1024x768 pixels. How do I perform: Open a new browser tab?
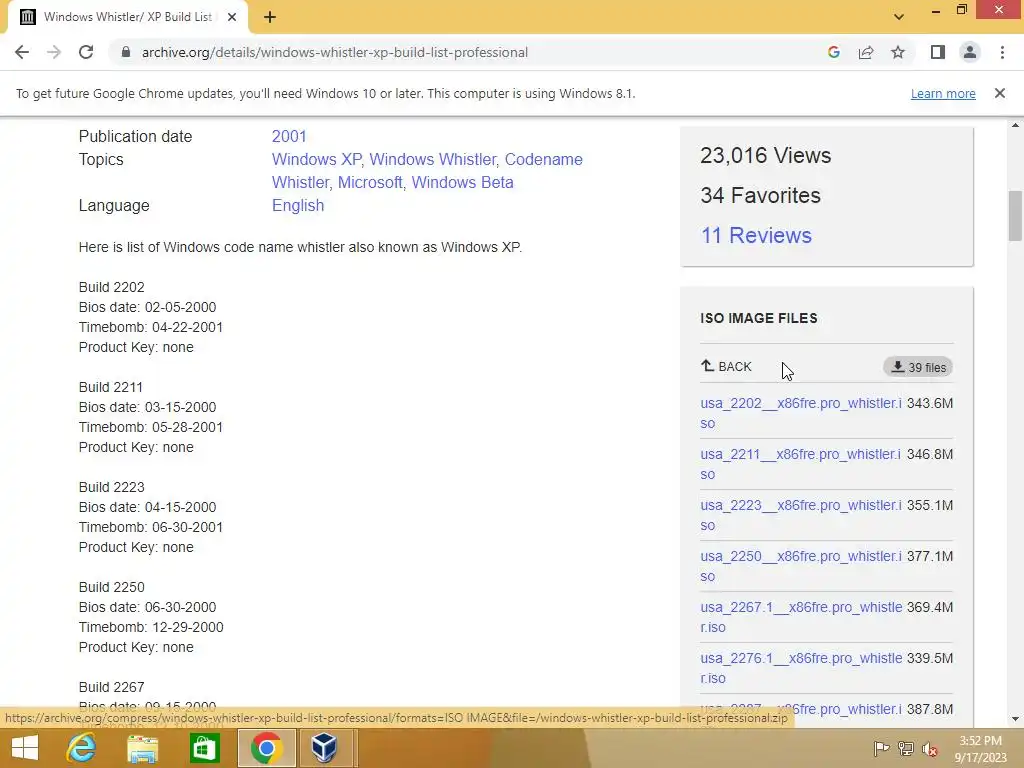coord(270,18)
